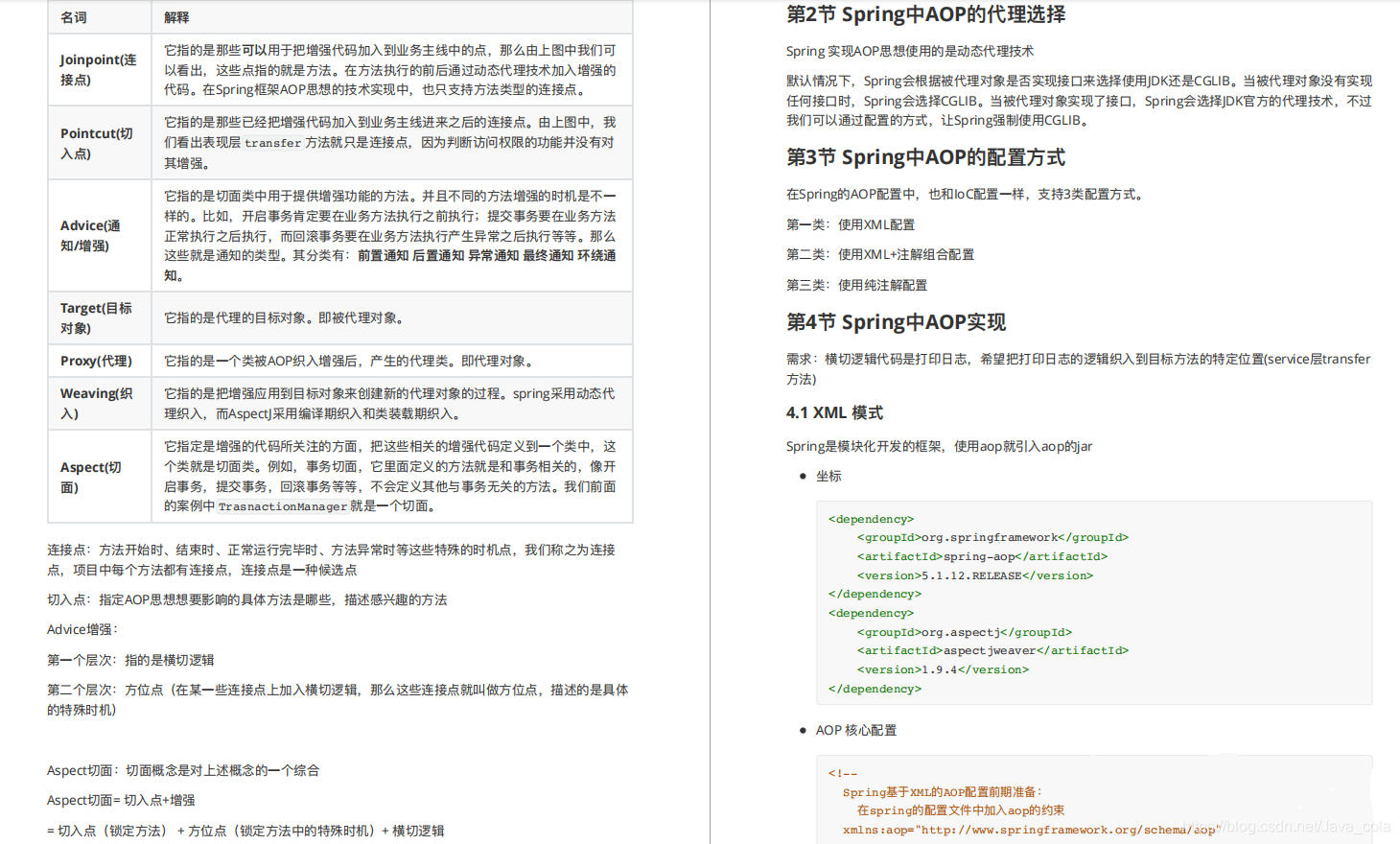Click the line '第二类：使用XML+注解组合配置'
Image resolution: width=1400 pixels, height=844 pixels.
click(880, 254)
